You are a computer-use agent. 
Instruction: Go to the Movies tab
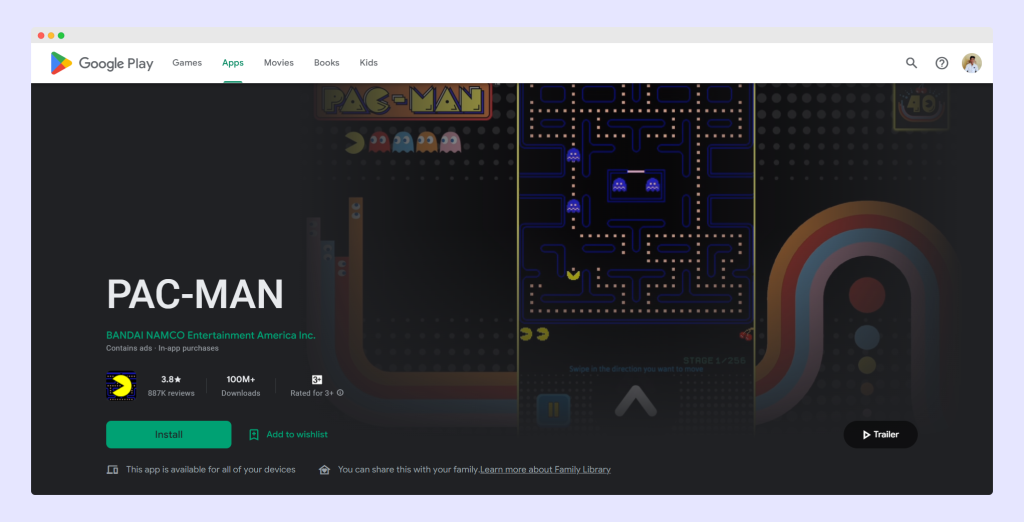[x=279, y=63]
